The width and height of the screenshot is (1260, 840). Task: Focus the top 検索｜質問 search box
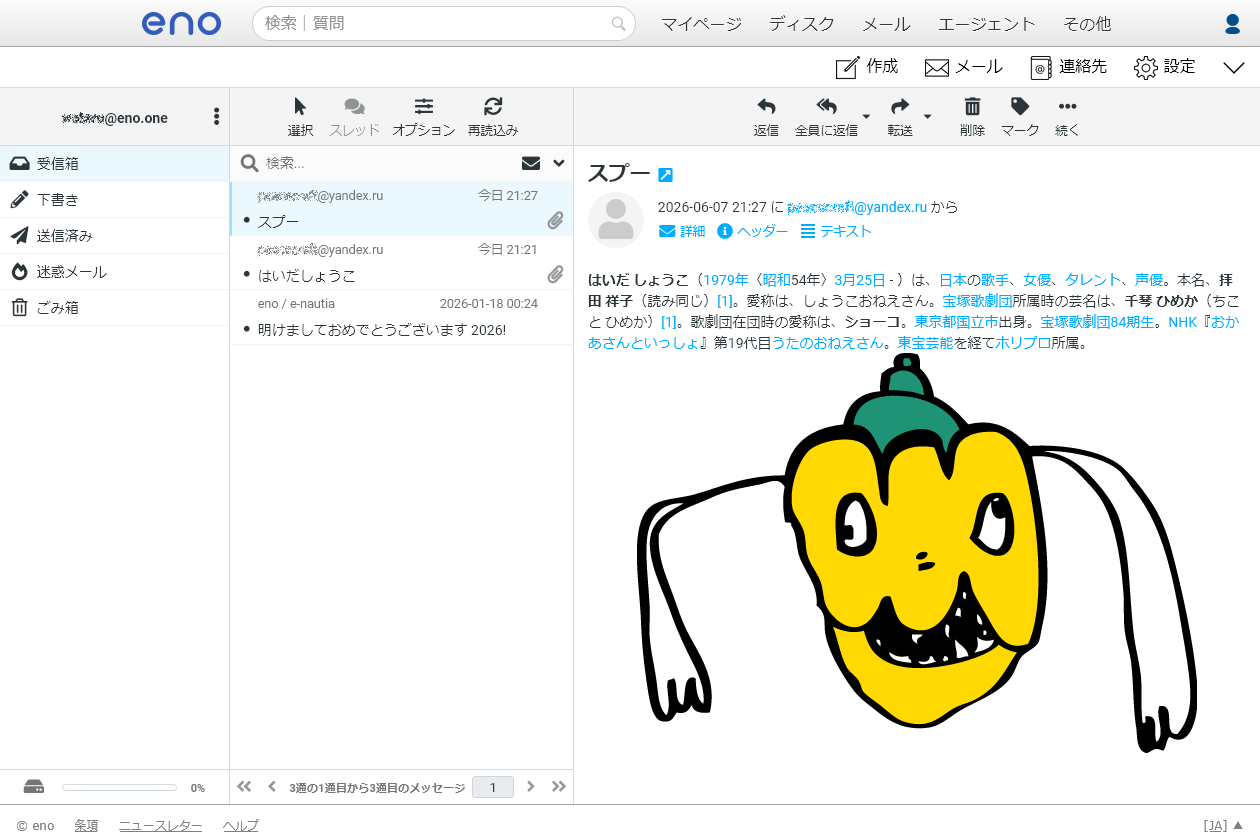[443, 23]
